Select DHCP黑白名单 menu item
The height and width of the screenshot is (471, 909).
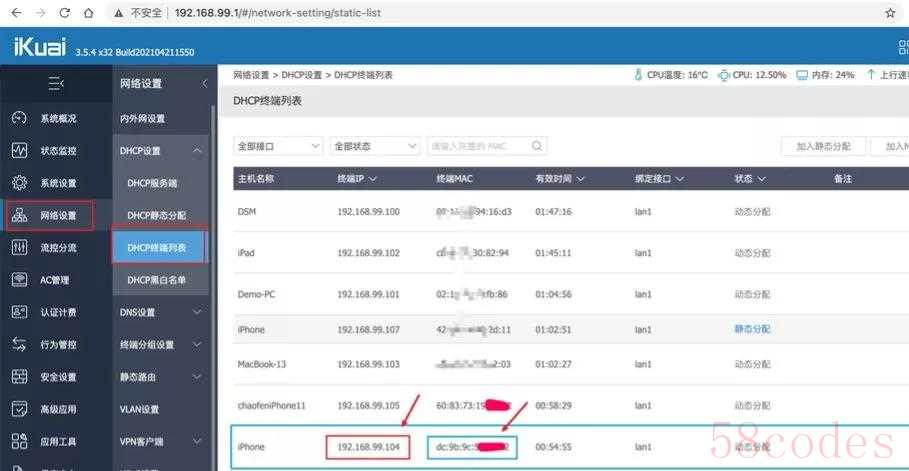tap(157, 280)
